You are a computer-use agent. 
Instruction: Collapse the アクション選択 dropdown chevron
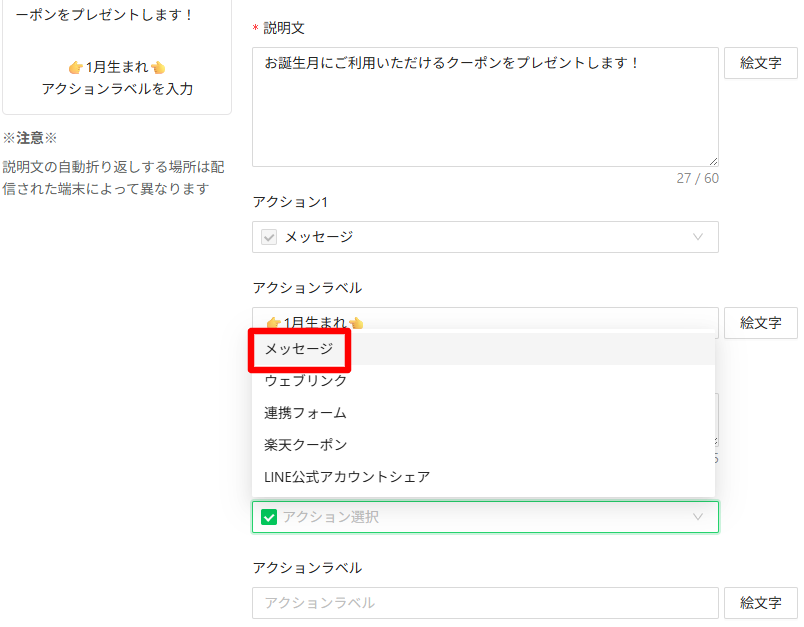[x=697, y=517]
